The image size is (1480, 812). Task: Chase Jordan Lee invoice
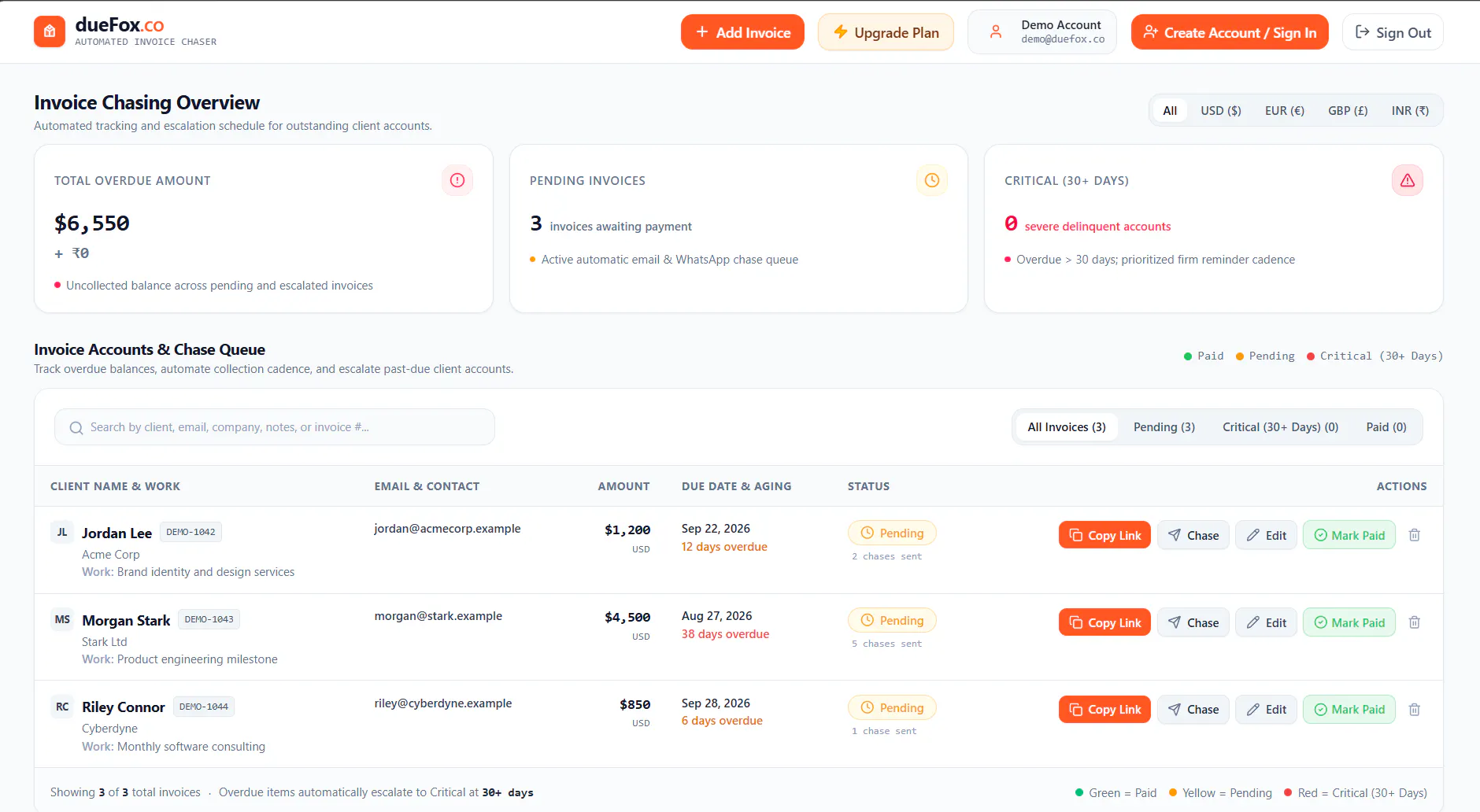pos(1193,535)
